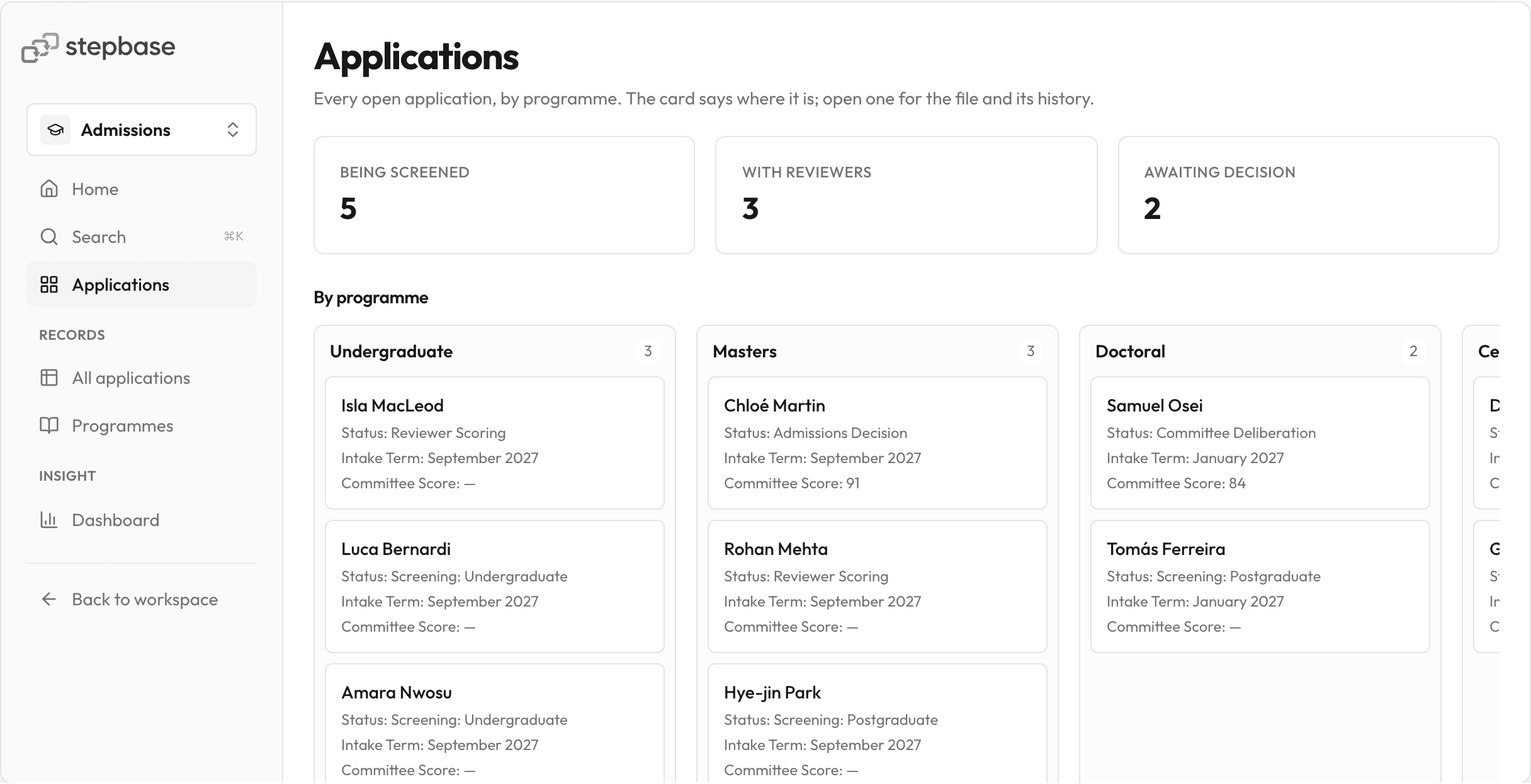The width and height of the screenshot is (1531, 784).
Task: Open the Programmes records page
Action: [142, 425]
